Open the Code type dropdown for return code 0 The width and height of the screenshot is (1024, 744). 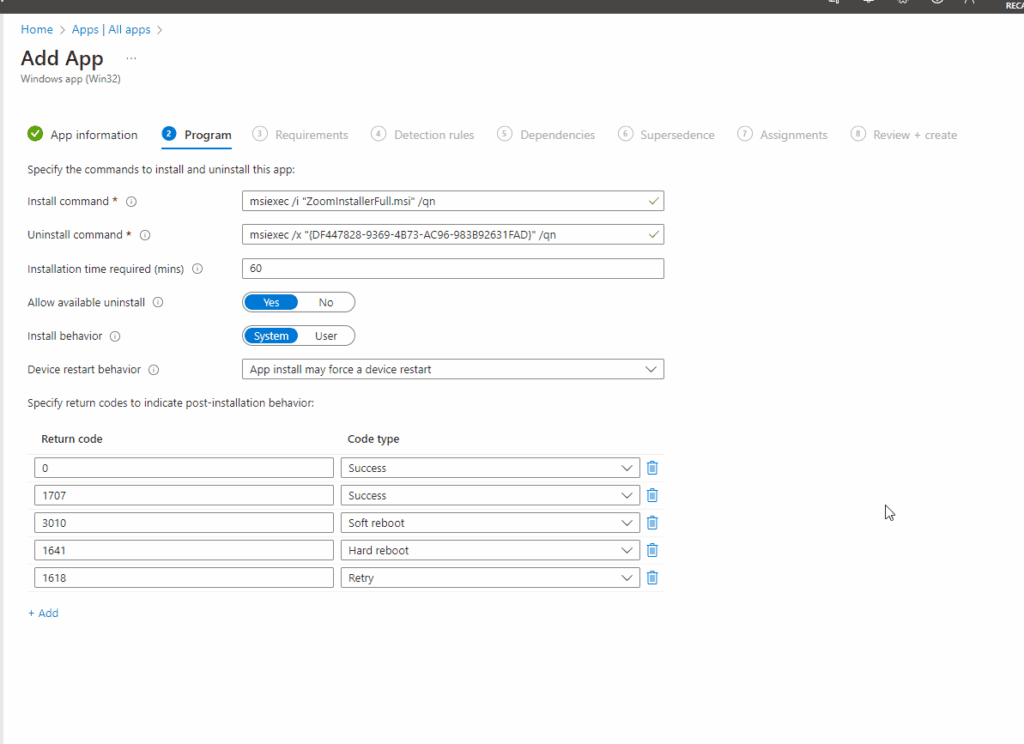(624, 467)
